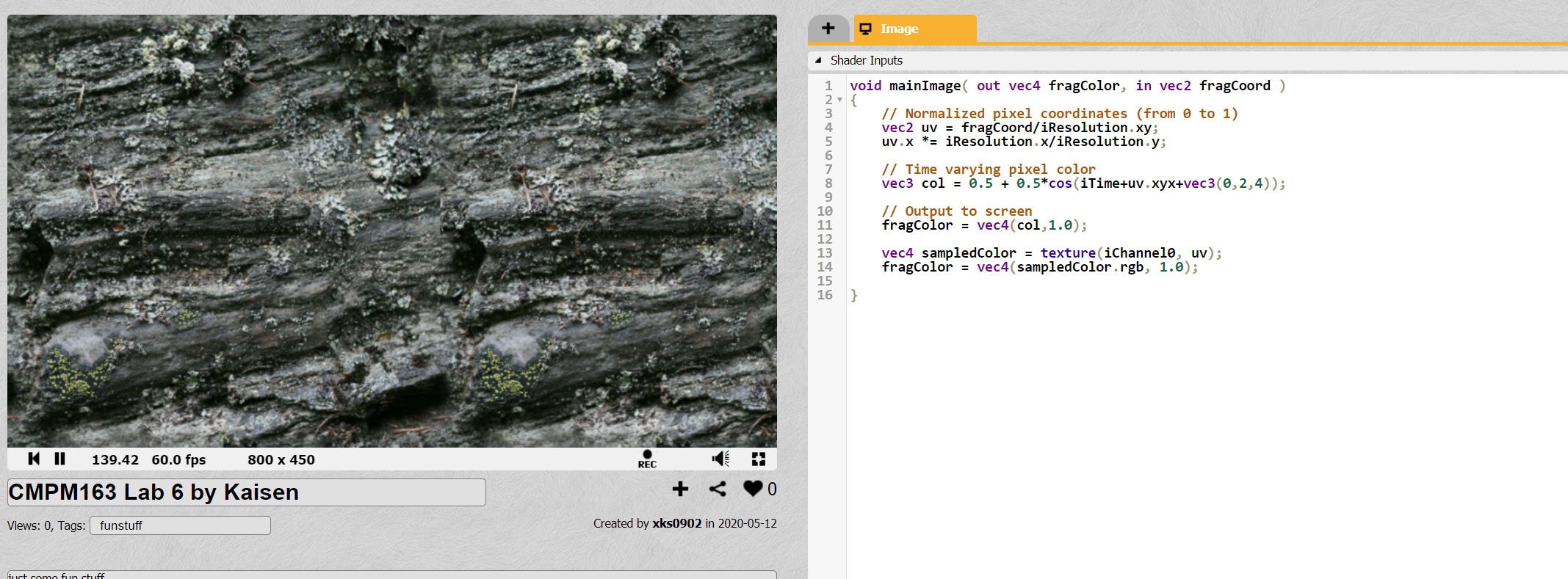Enter fullscreen preview mode
The height and width of the screenshot is (579, 1568).
[x=759, y=459]
